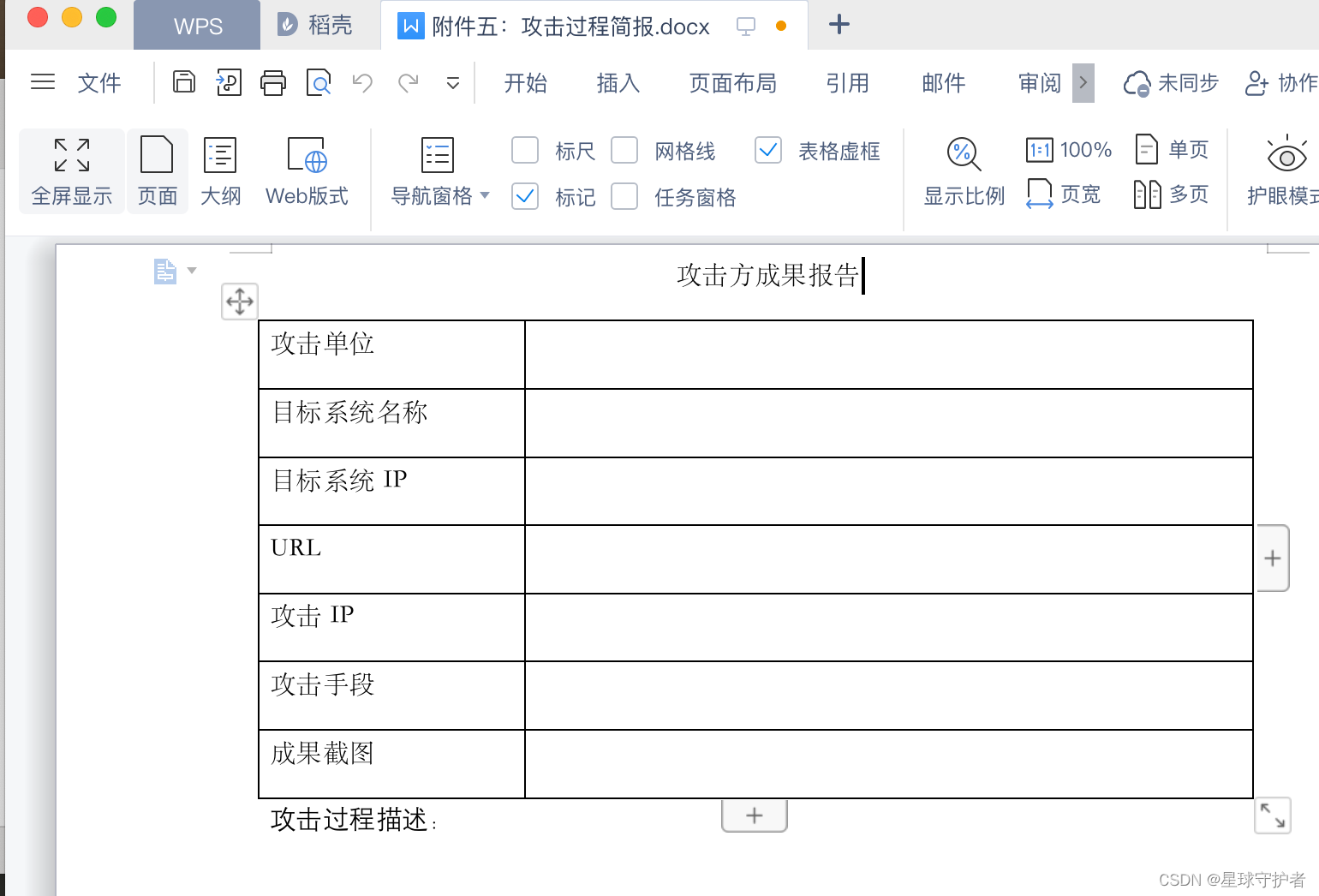This screenshot has height=896, width=1319.
Task: Click the empty value cell beside 成果截图
Action: click(889, 764)
